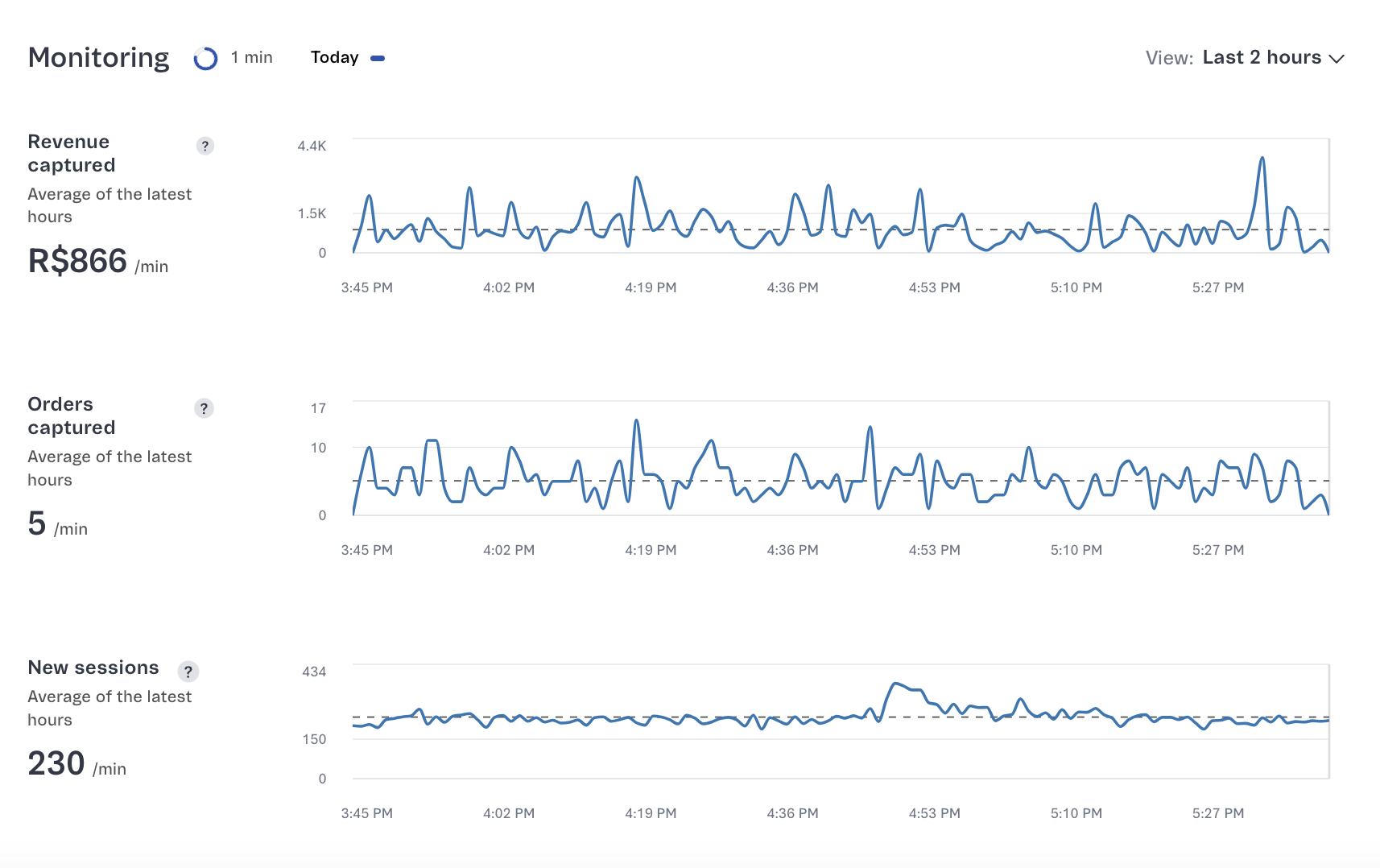Click 5:10 PM label under New sessions chart

pos(1076,813)
